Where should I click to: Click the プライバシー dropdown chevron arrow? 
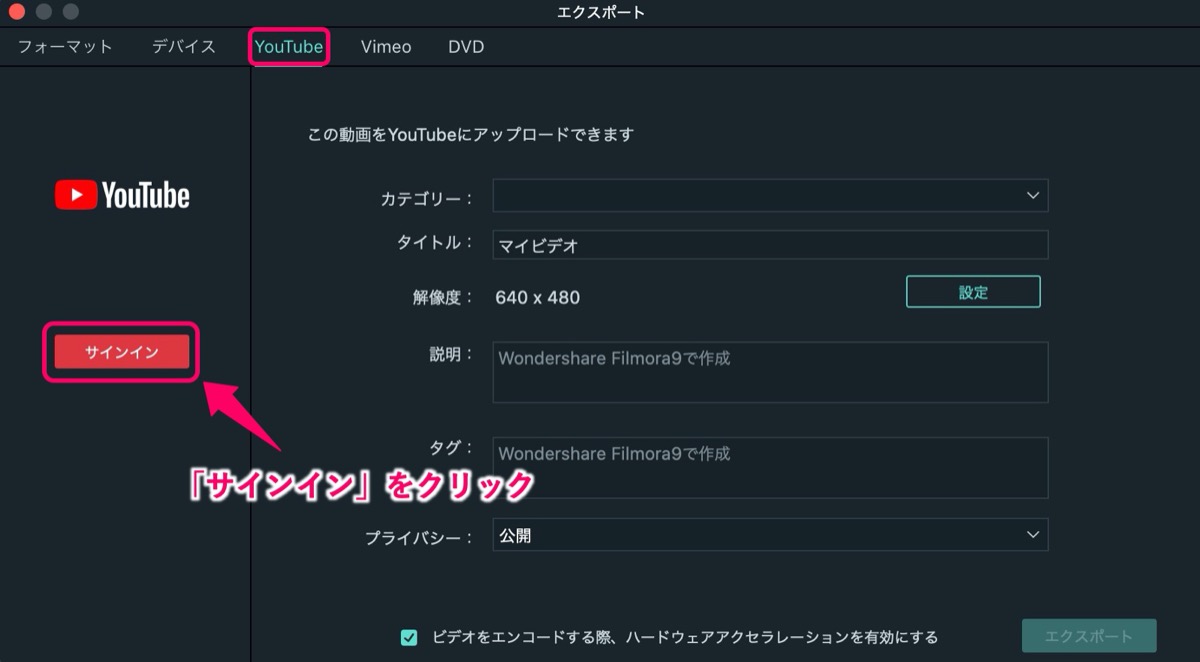[x=1033, y=535]
